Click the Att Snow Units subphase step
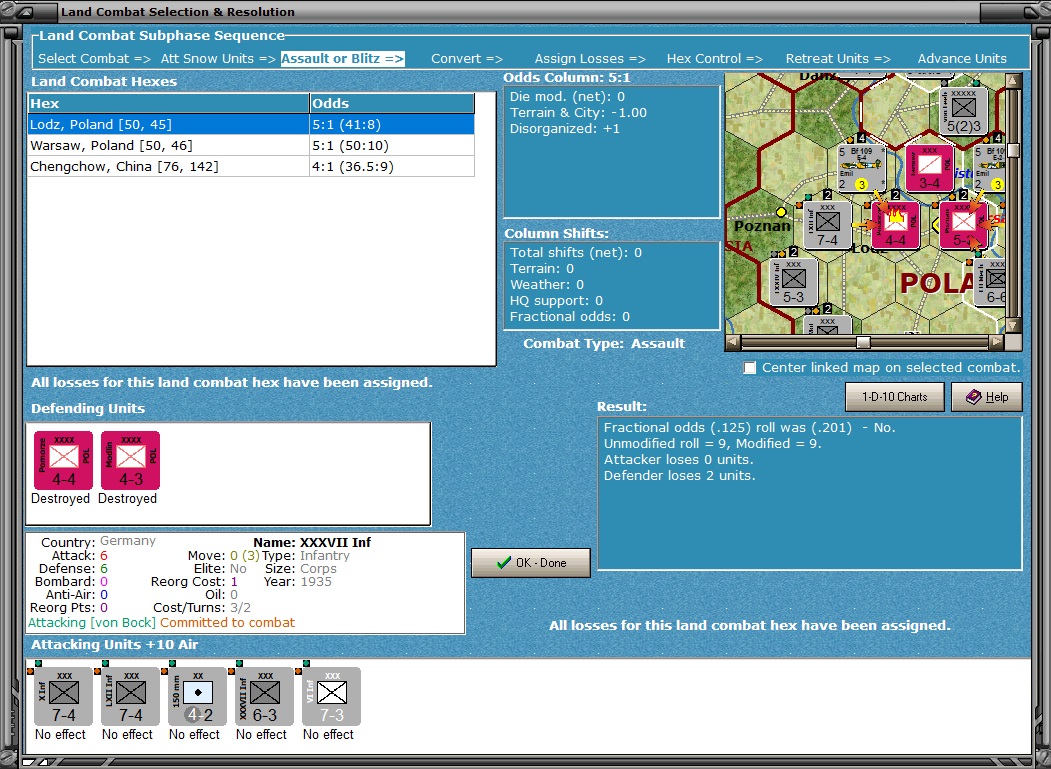 coord(218,58)
